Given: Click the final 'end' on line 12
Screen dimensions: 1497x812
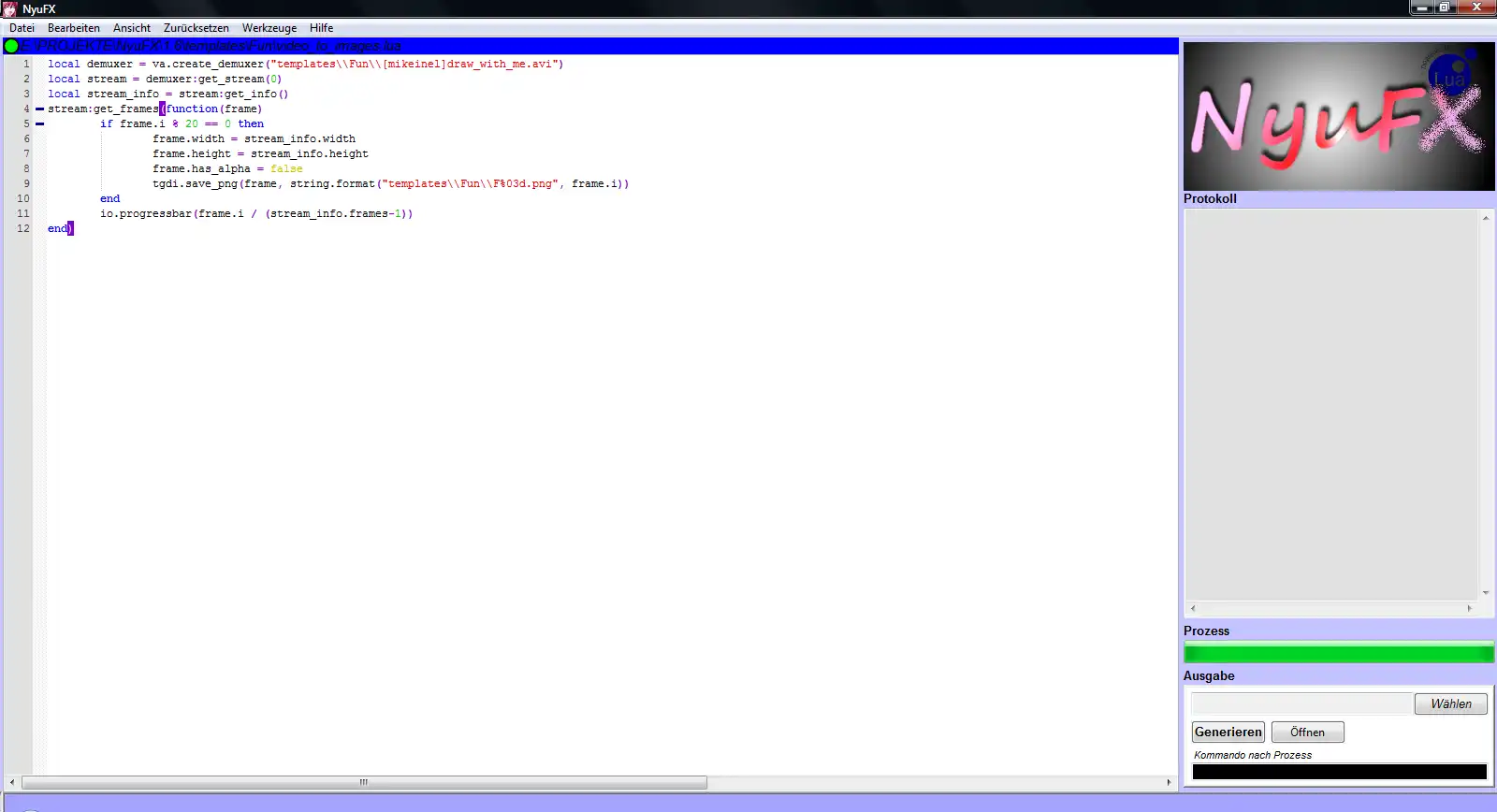Looking at the screenshot, I should (57, 229).
